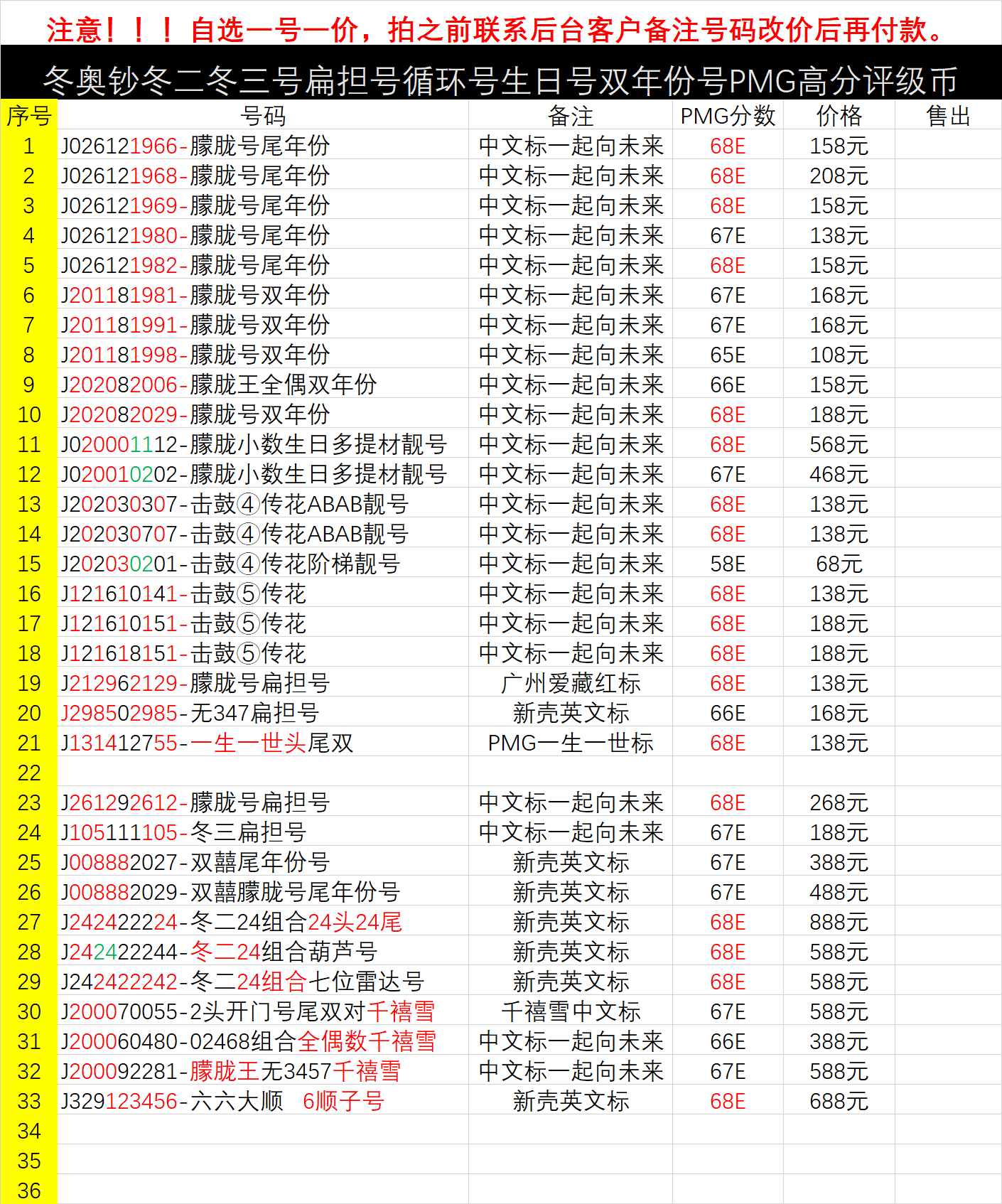
Task: Click the black title banner row
Action: pos(501,80)
